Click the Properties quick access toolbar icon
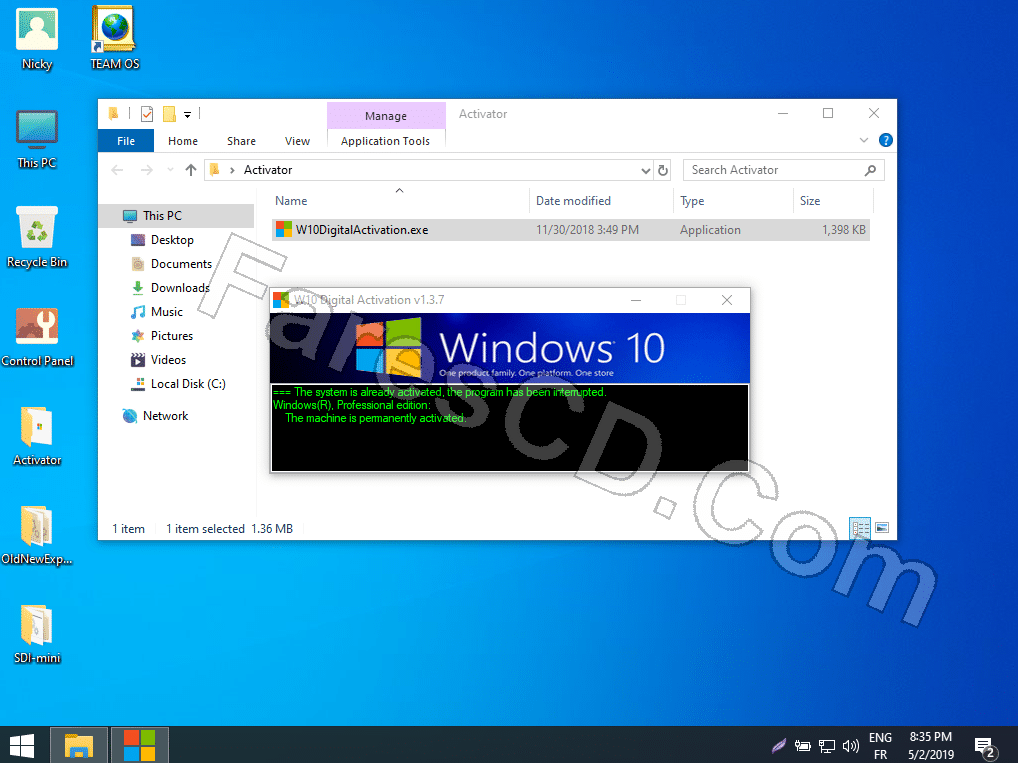The image size is (1018, 763). (x=147, y=114)
